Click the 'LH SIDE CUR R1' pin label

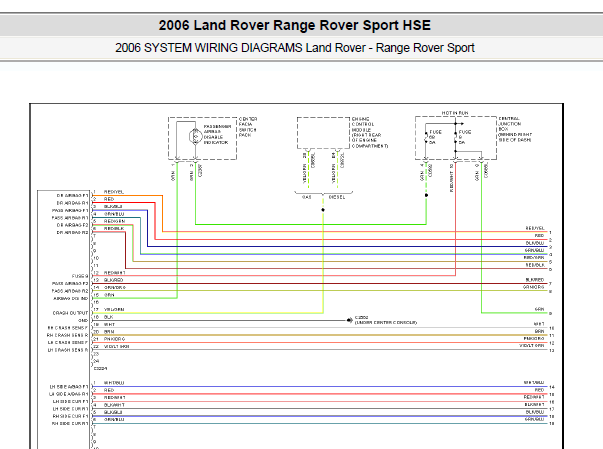[71, 409]
